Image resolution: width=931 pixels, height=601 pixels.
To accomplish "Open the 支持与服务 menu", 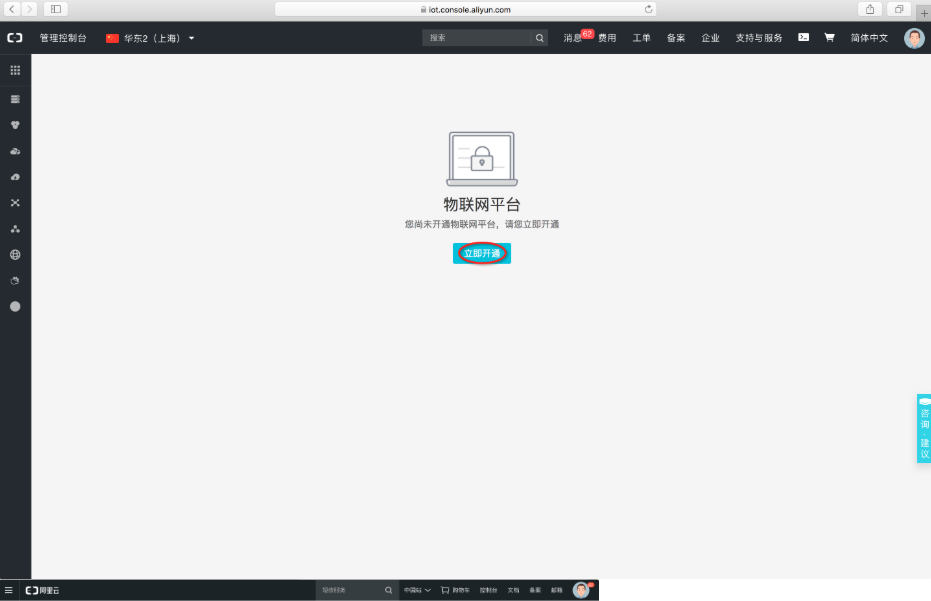I will click(759, 38).
